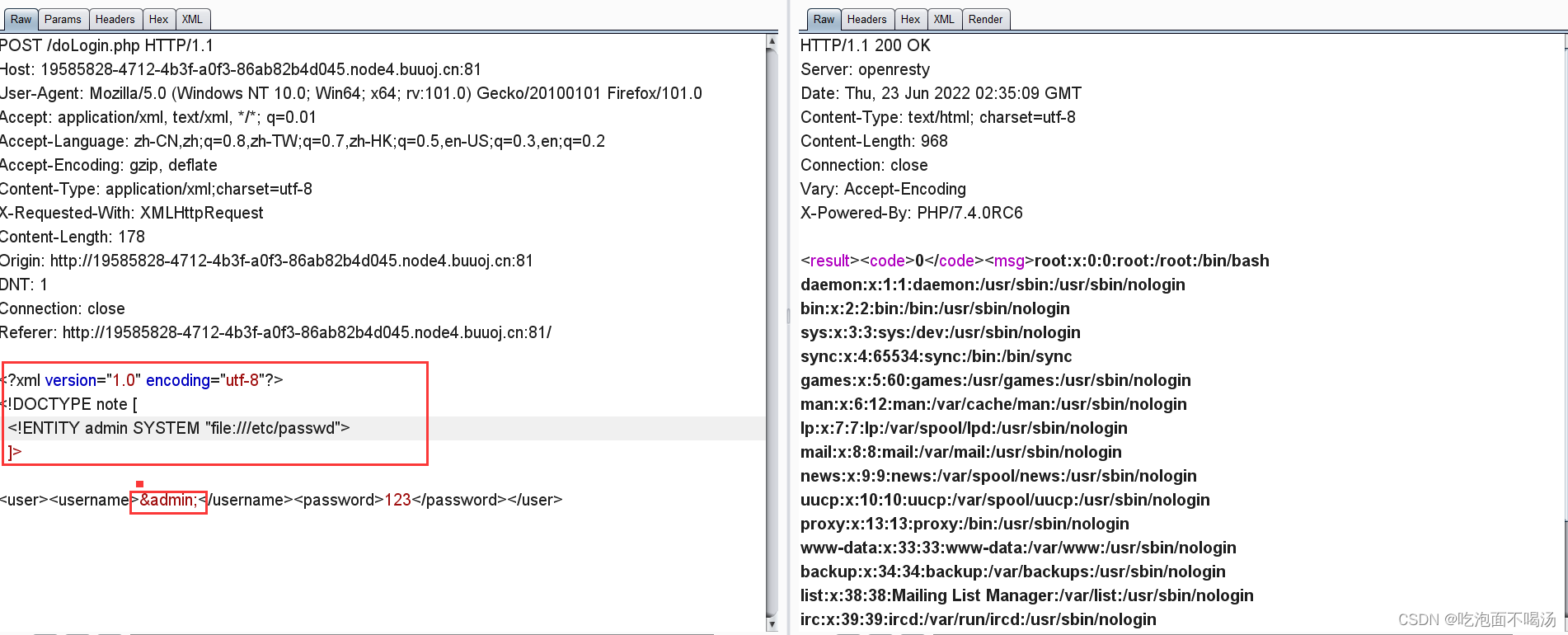
Task: Click the X-Powered-By: PHP/7.4.0RC6 line
Action: [911, 213]
